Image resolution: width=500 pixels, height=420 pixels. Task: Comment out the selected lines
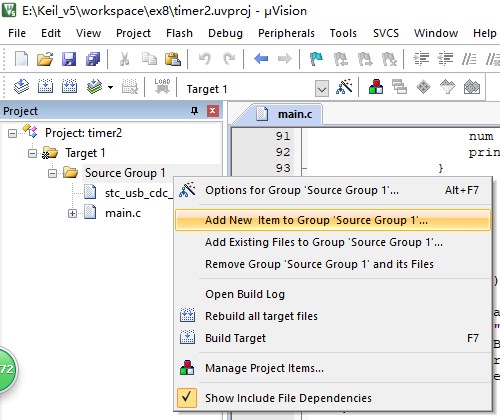click(469, 59)
